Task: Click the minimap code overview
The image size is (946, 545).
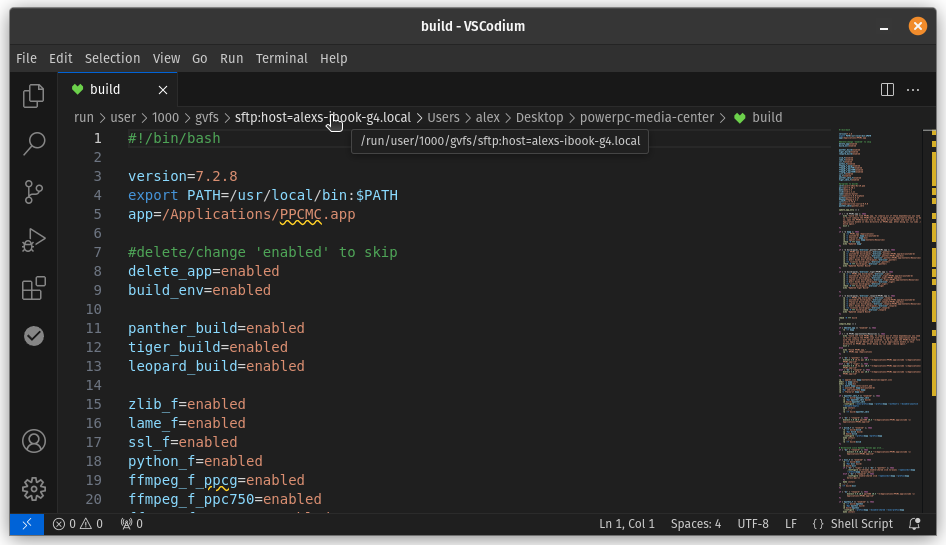Action: [x=878, y=300]
